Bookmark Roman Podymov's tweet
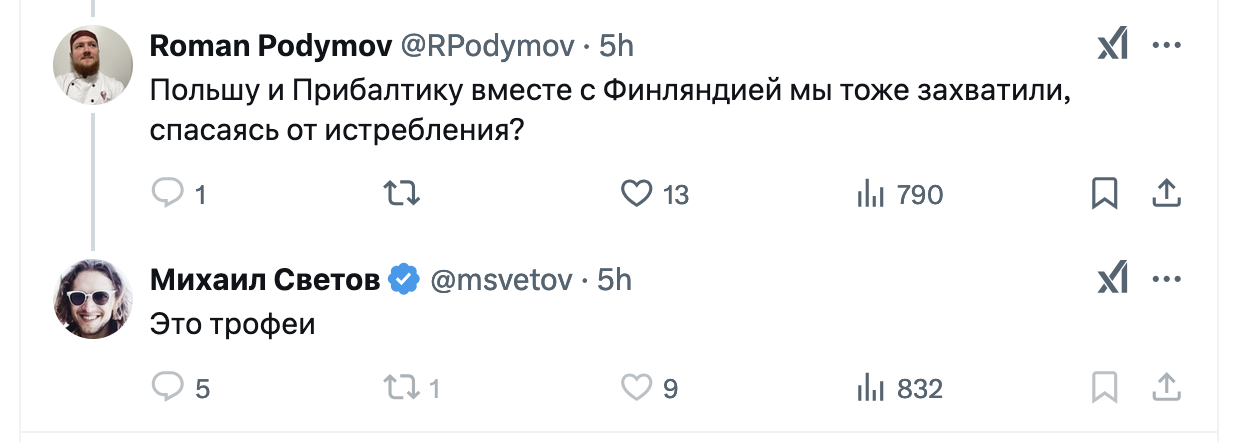This screenshot has height=442, width=1244. coord(1104,194)
